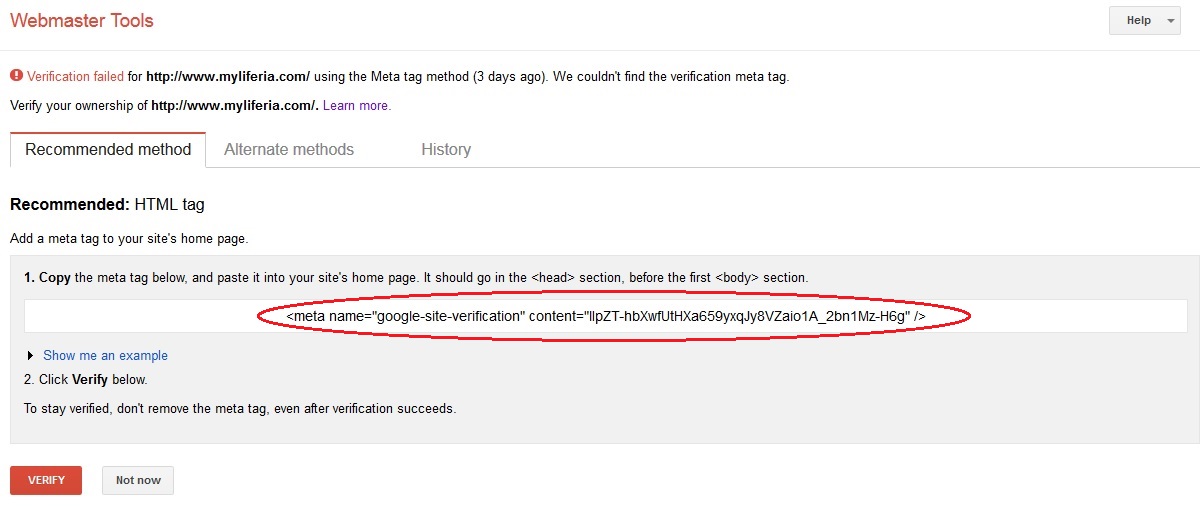Click the red VERIFY button

[x=46, y=480]
